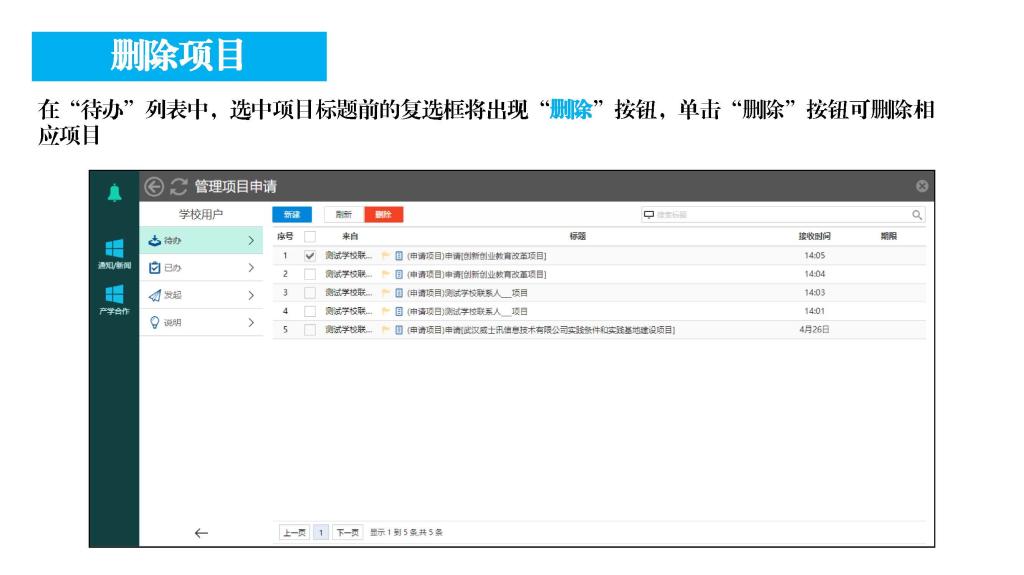The height and width of the screenshot is (575, 1024).
Task: Open the 通知/新闻 sidebar icon
Action: pos(113,252)
